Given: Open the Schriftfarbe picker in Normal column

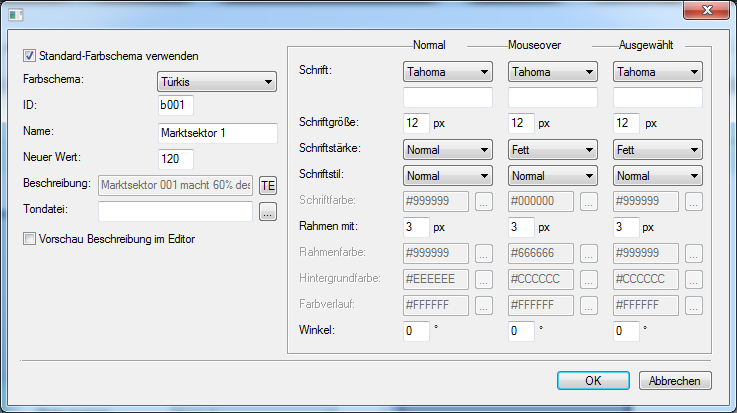Looking at the screenshot, I should 483,201.
